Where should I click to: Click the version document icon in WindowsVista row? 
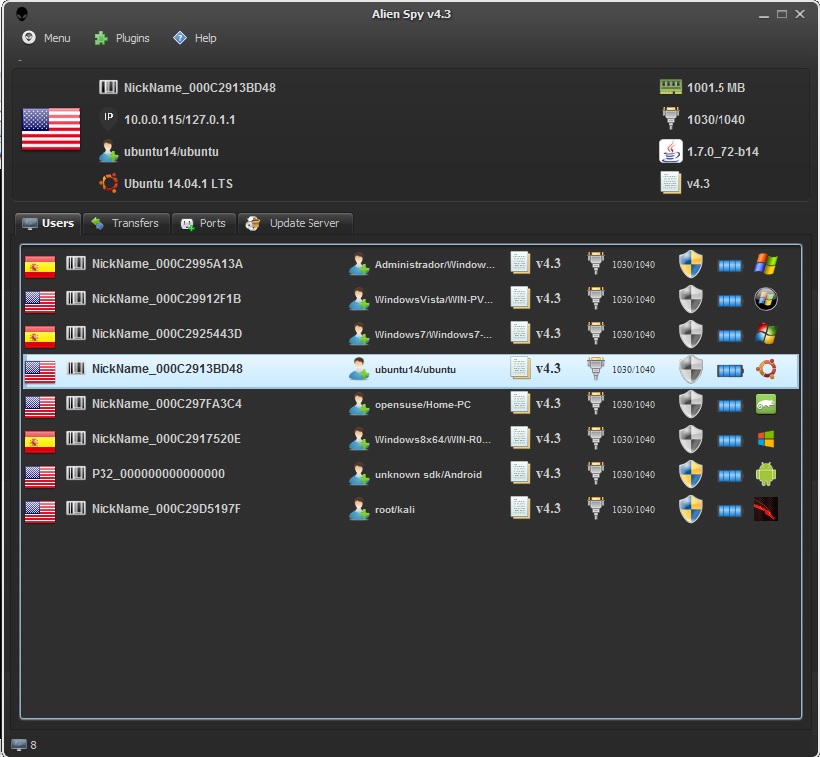(520, 298)
